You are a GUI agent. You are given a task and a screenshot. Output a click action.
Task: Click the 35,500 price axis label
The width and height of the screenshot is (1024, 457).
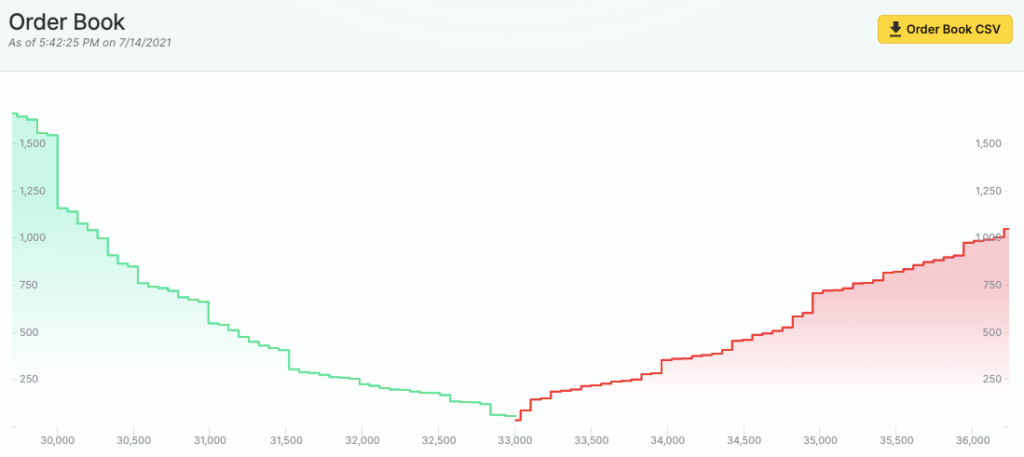(896, 441)
